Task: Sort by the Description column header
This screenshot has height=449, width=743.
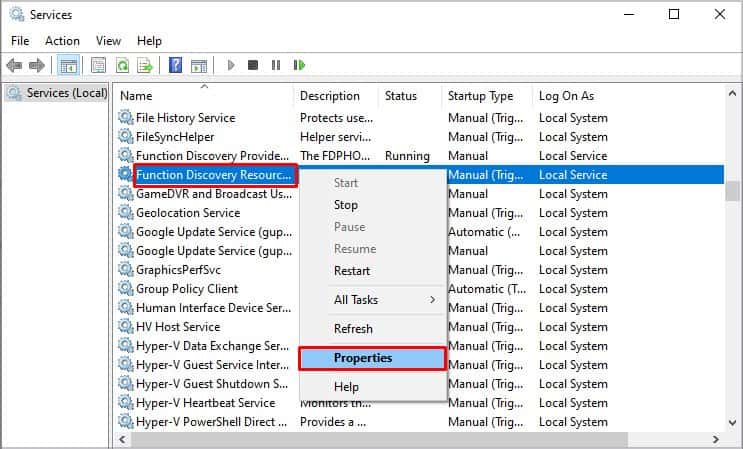Action: coord(336,96)
